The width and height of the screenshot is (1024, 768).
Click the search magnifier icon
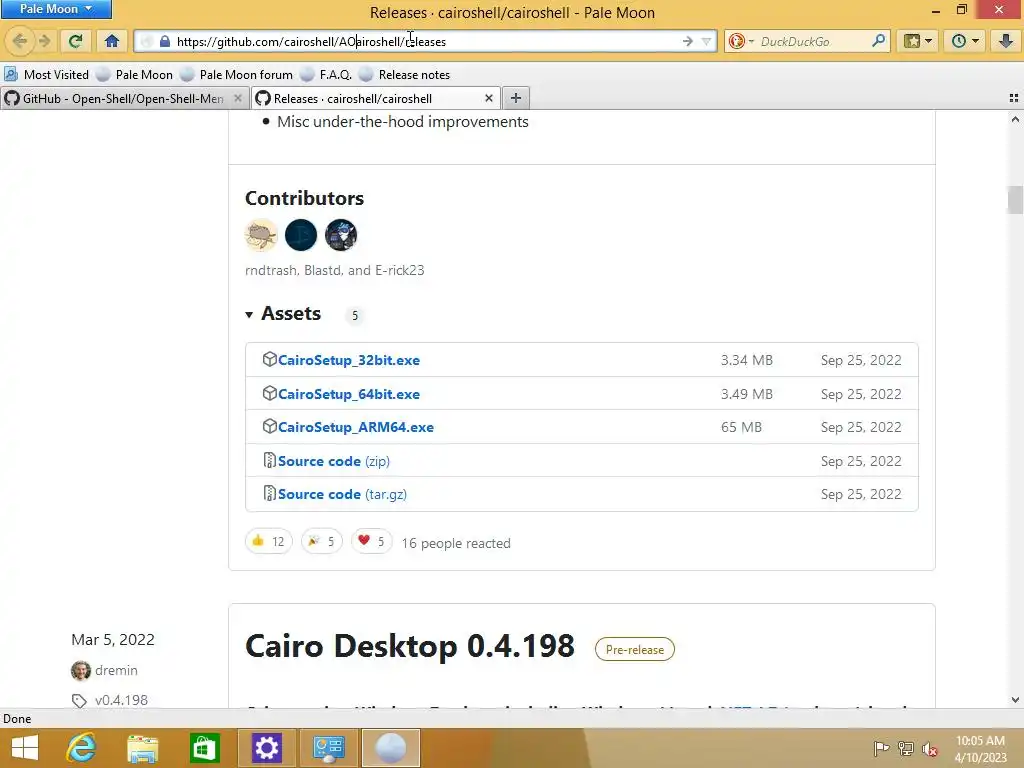pos(878,41)
